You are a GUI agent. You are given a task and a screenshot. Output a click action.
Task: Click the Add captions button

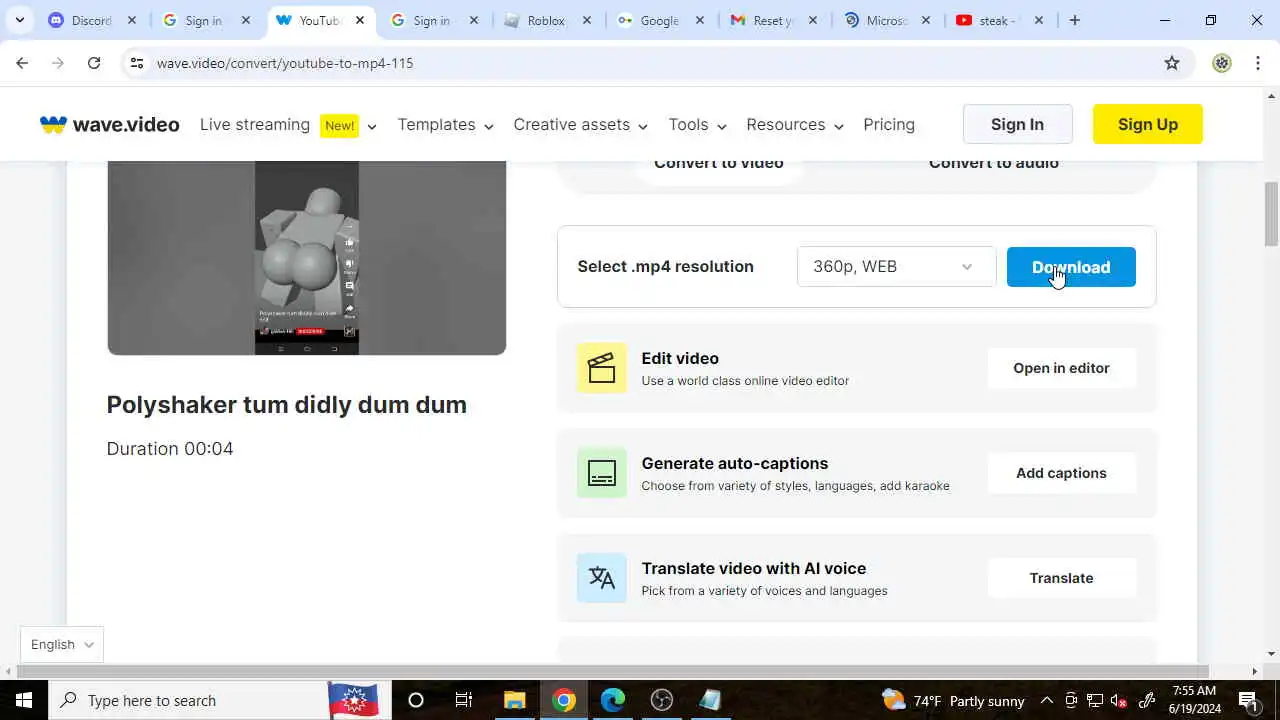pos(1061,473)
